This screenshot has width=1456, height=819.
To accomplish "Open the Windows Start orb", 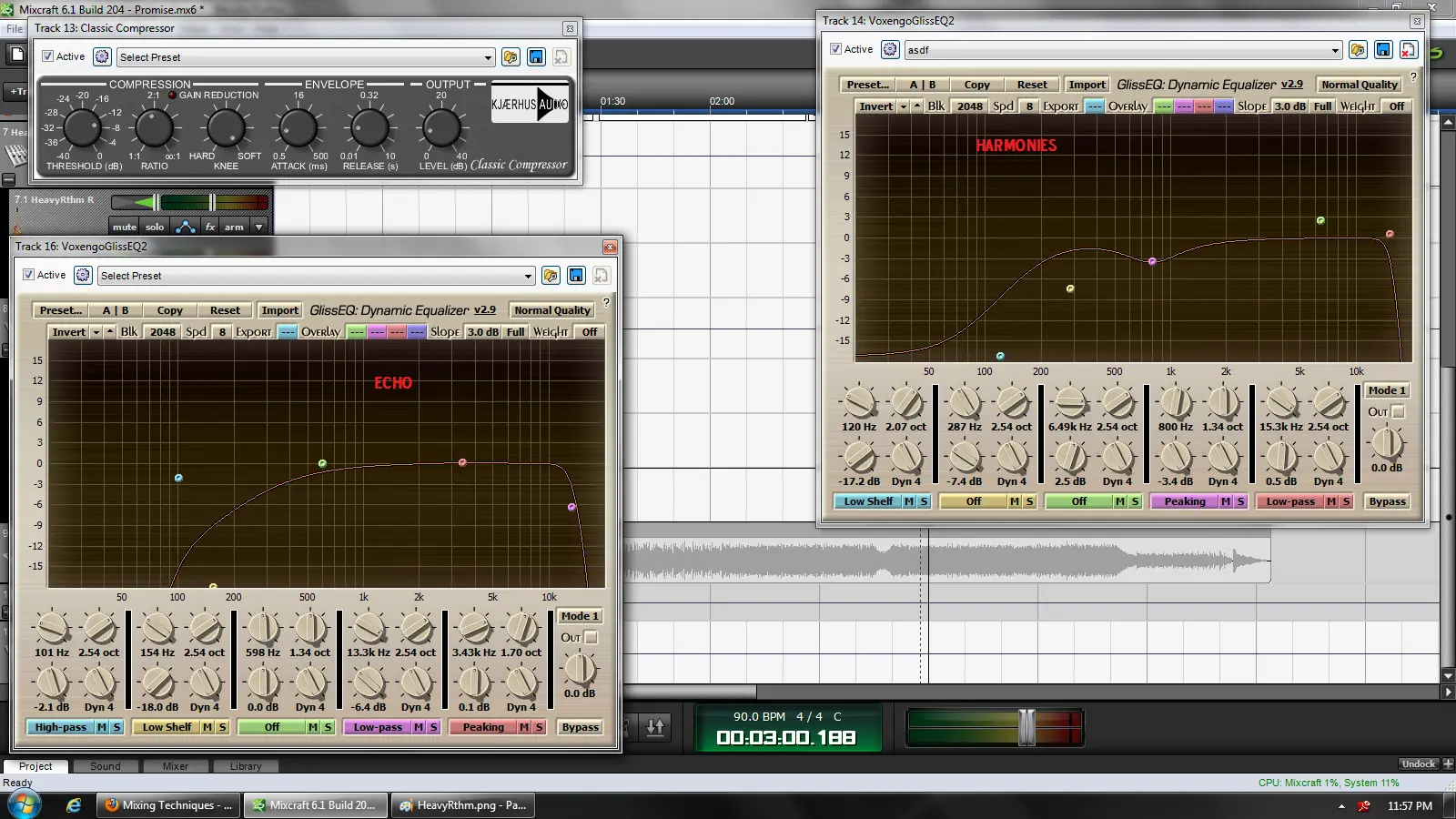I will point(24,805).
